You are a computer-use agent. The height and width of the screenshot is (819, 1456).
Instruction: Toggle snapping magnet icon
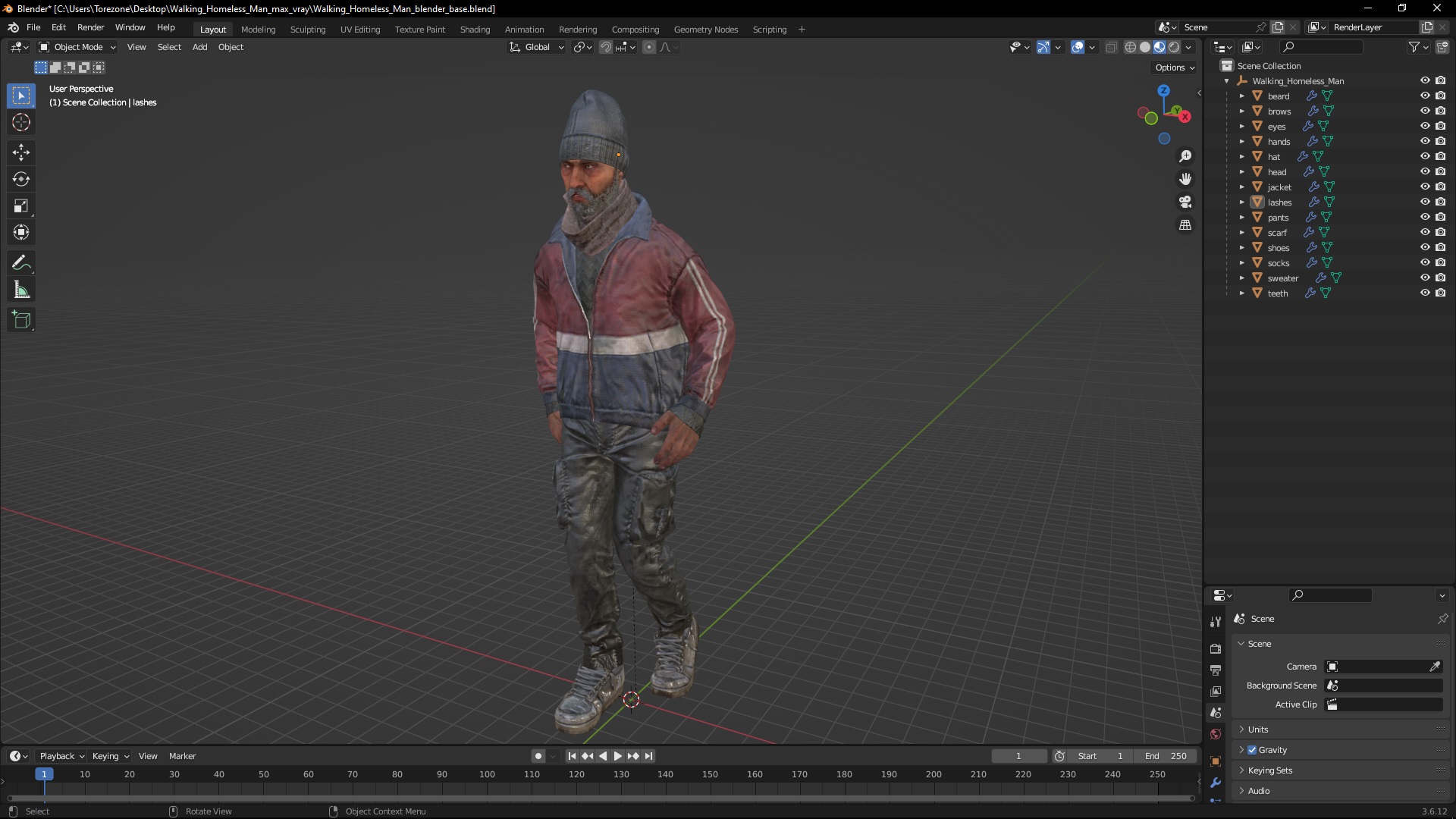coord(606,47)
